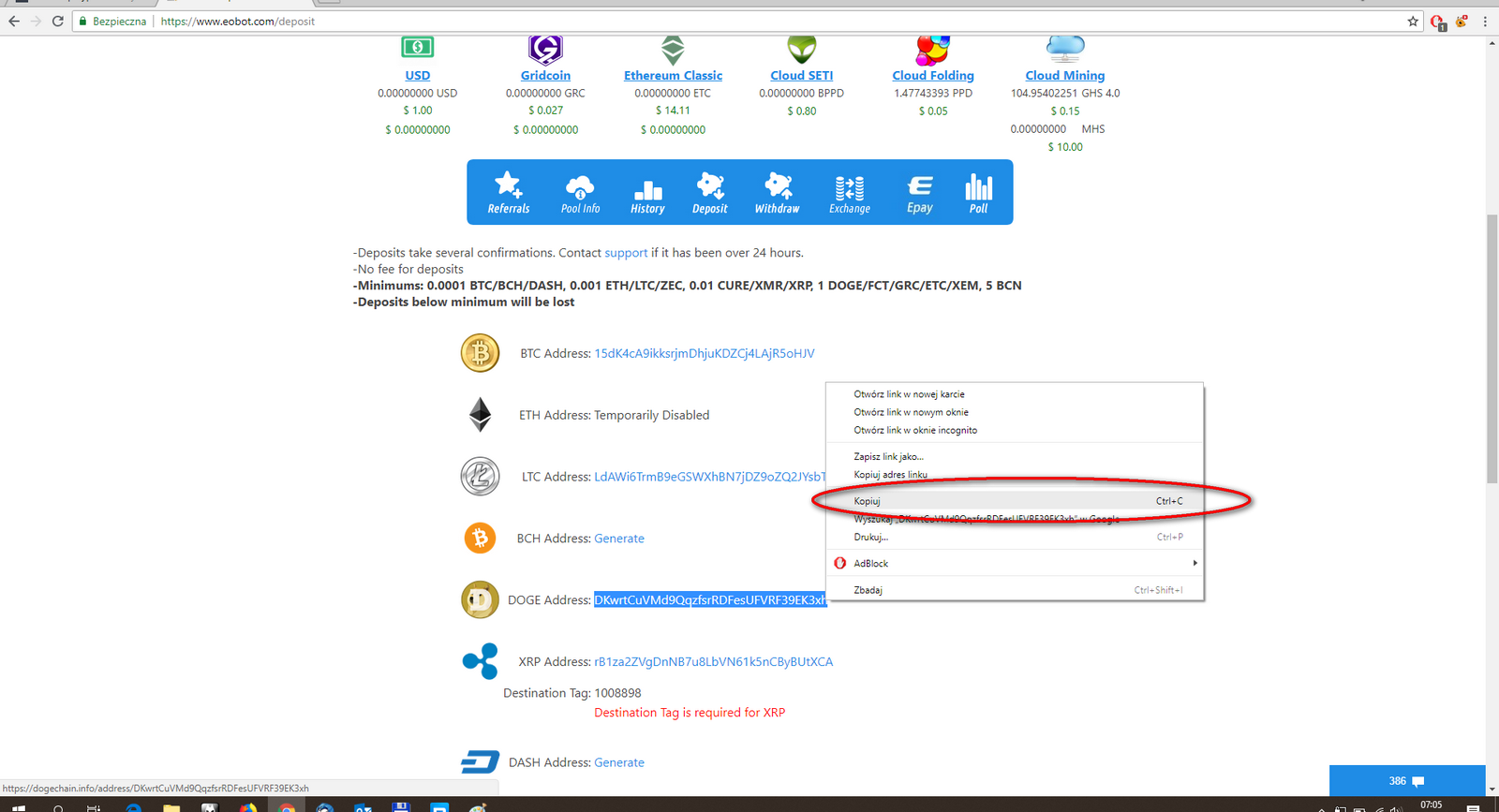1499x812 pixels.
Task: Click the purple Gridcoin icon
Action: point(545,49)
